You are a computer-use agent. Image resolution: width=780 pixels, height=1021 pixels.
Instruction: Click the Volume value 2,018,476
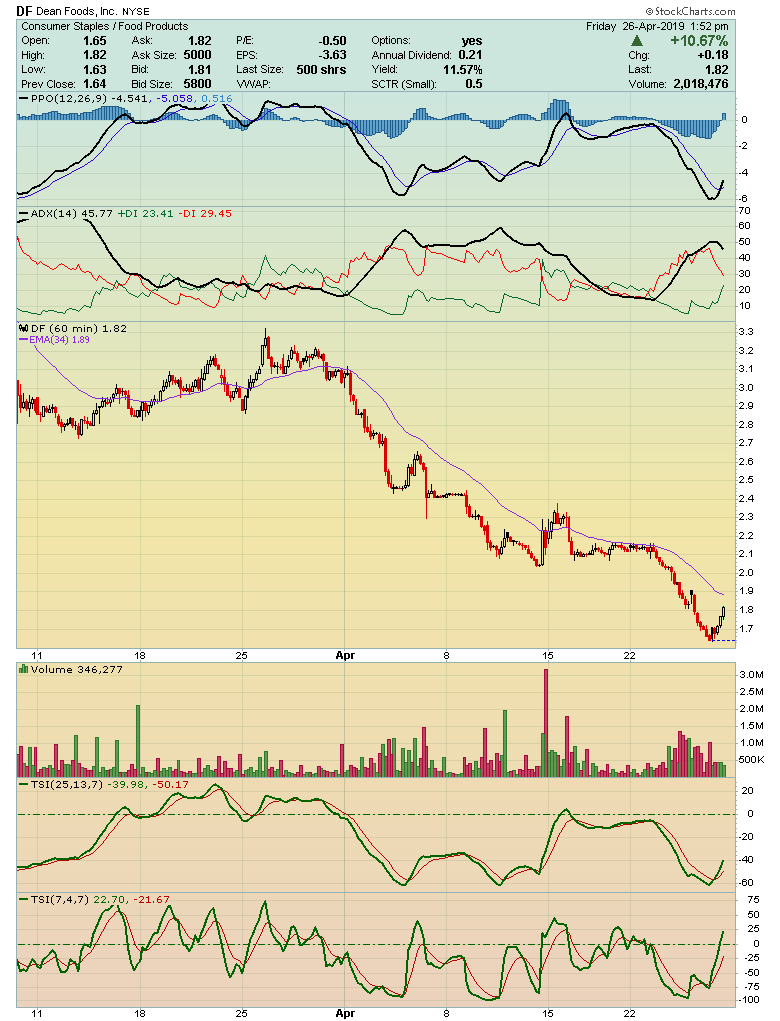701,84
